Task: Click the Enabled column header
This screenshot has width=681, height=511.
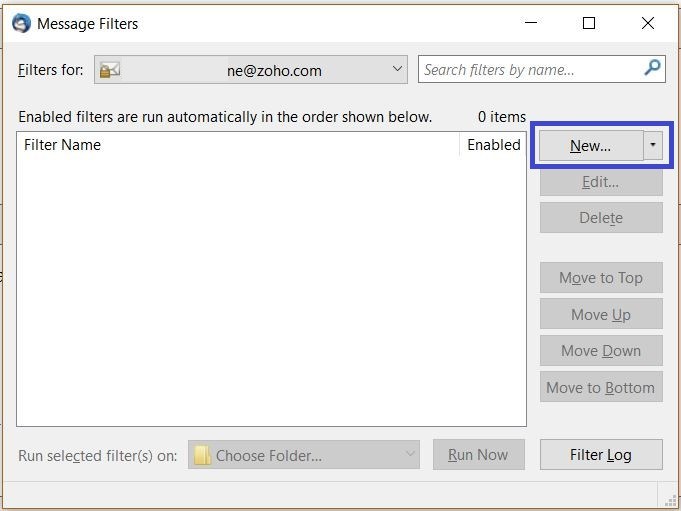Action: coord(493,145)
